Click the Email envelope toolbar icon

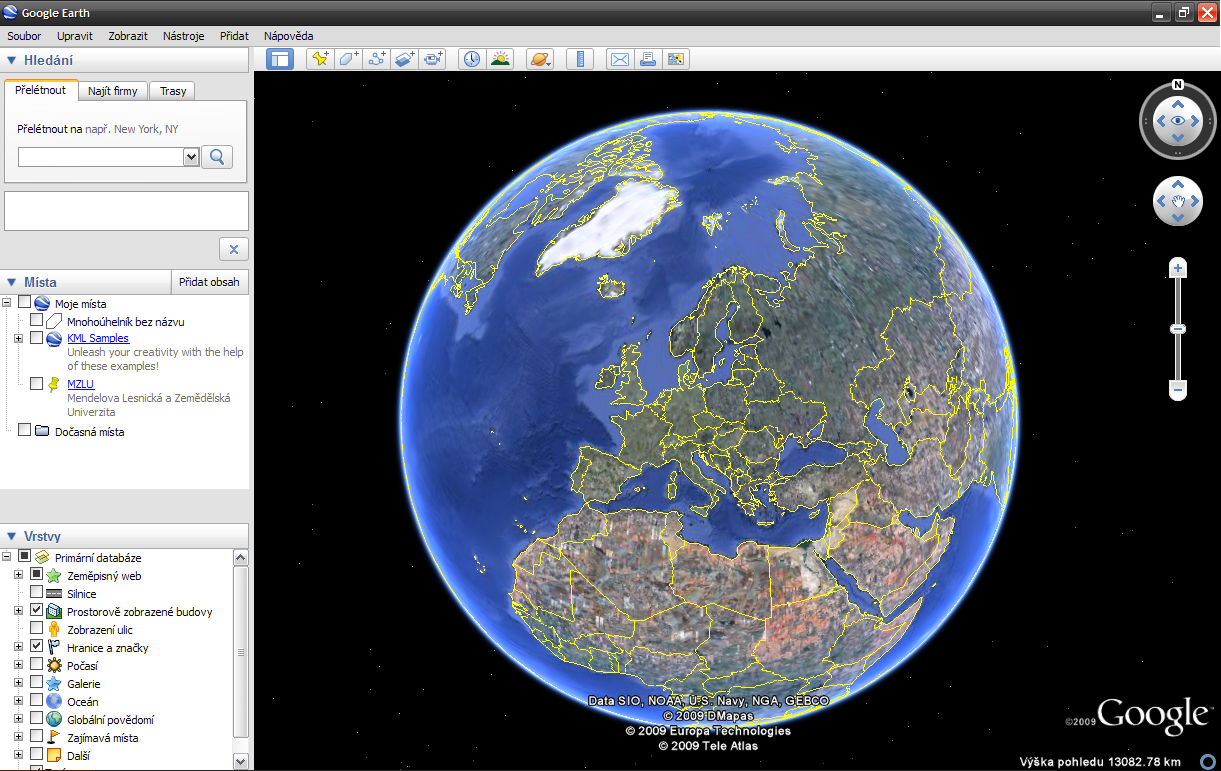pos(620,59)
